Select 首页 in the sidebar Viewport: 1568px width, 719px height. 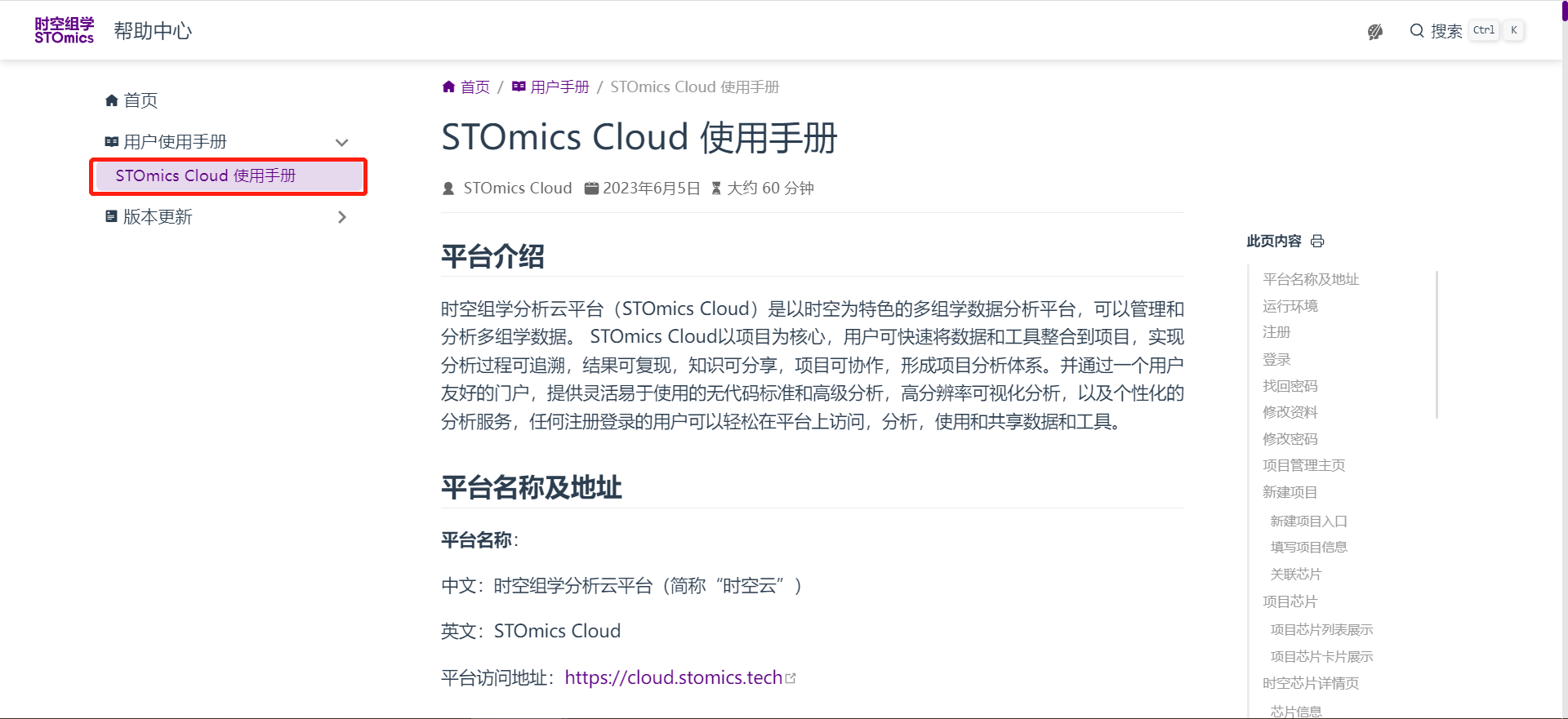pos(140,100)
